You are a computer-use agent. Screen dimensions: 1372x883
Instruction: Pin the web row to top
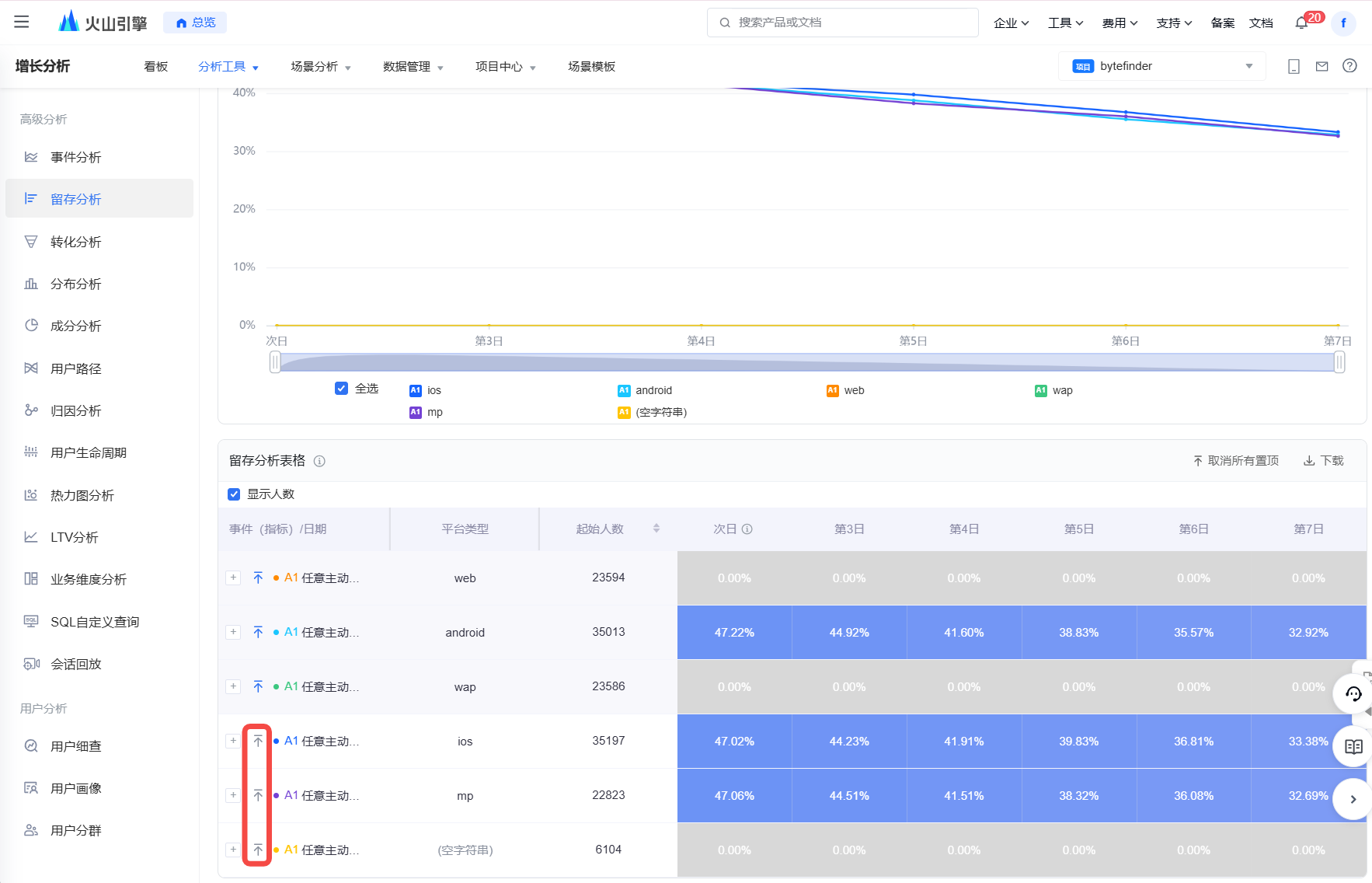[x=258, y=578]
